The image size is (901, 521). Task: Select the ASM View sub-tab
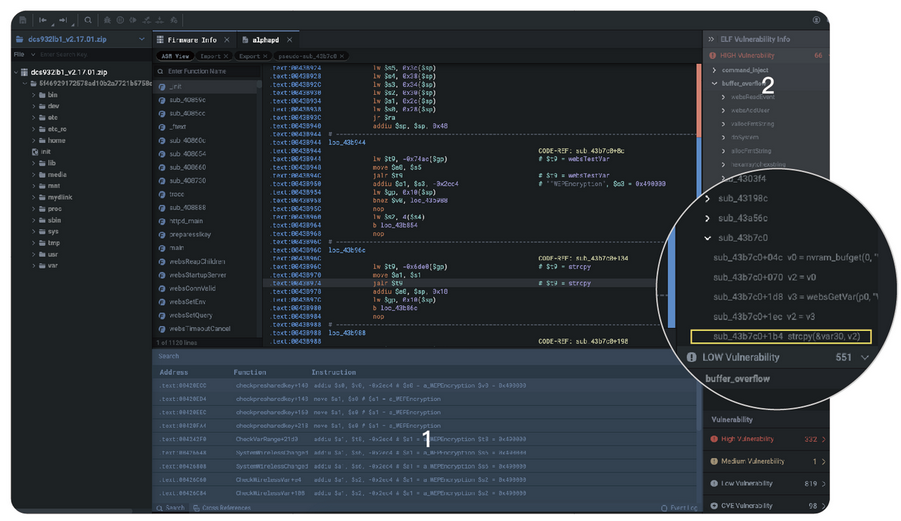pos(175,56)
